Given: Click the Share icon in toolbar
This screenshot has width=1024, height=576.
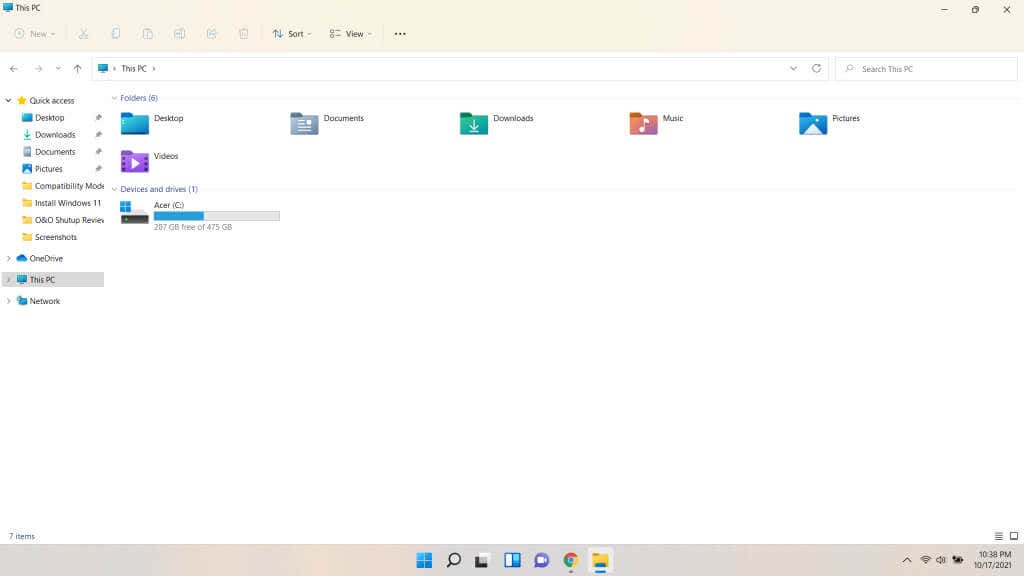Looking at the screenshot, I should click(212, 34).
